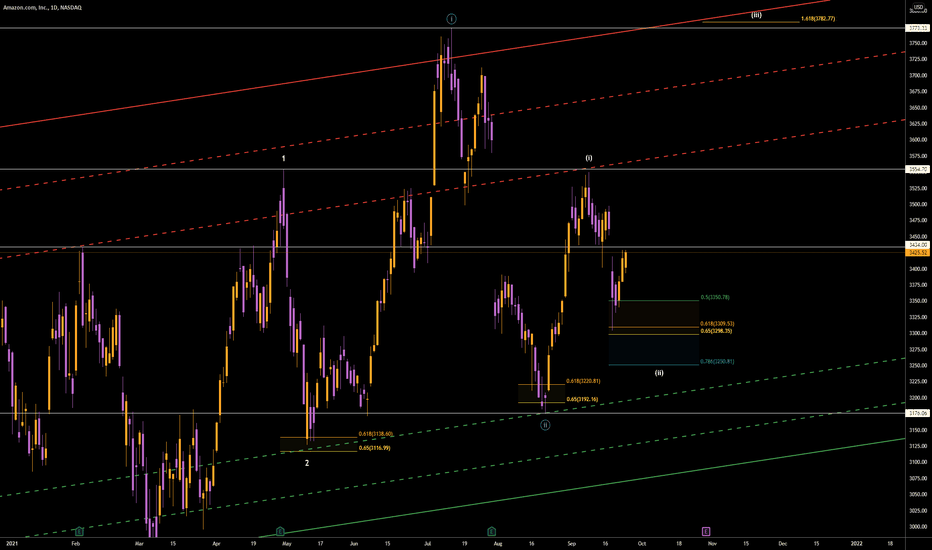The width and height of the screenshot is (932, 550).
Task: Click the 0.786(3250.81) retracement label
Action: (717, 362)
